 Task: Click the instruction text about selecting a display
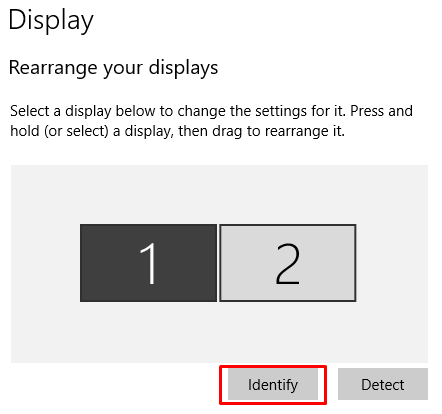(x=211, y=121)
